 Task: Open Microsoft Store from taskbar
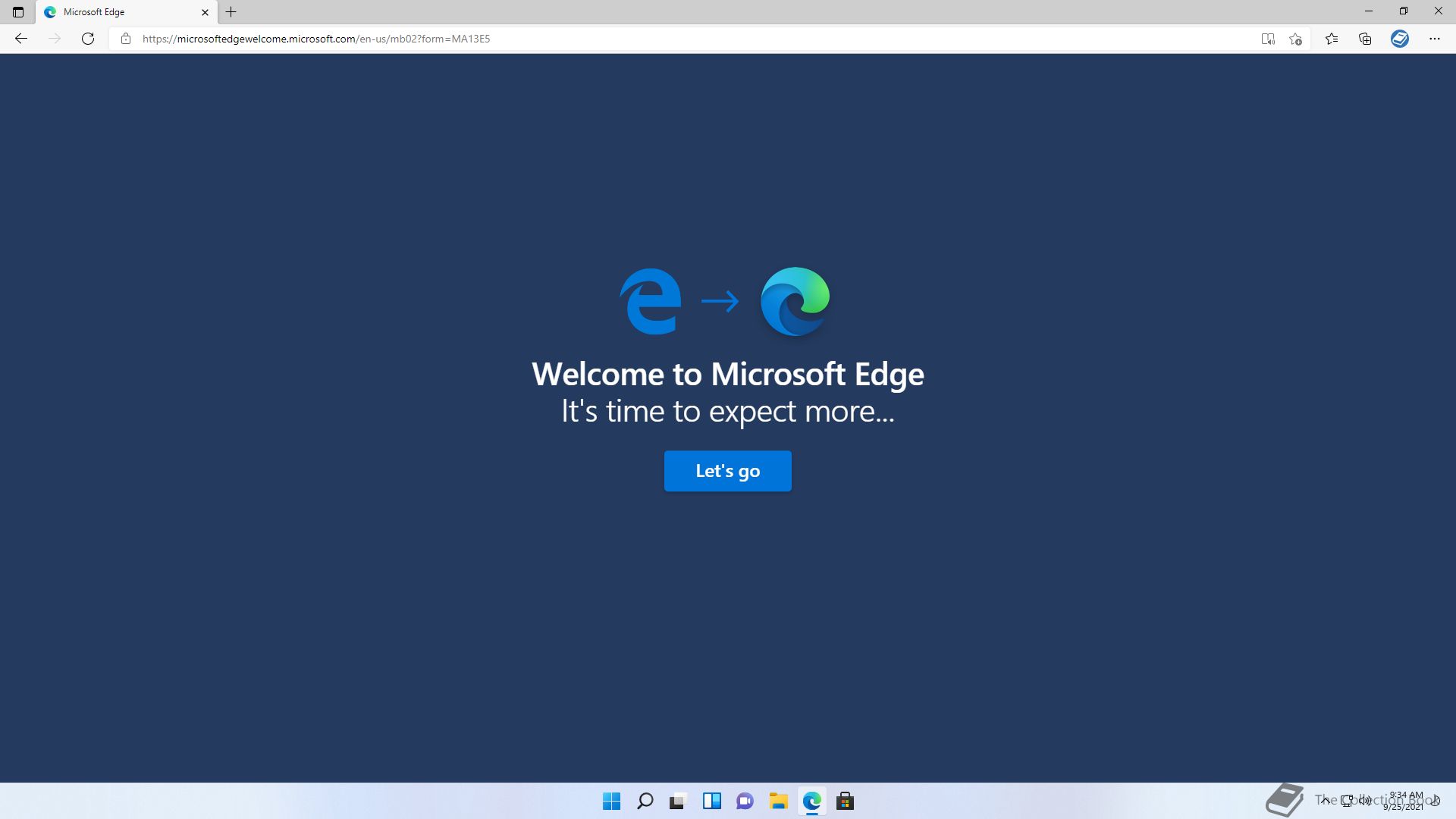(x=845, y=802)
